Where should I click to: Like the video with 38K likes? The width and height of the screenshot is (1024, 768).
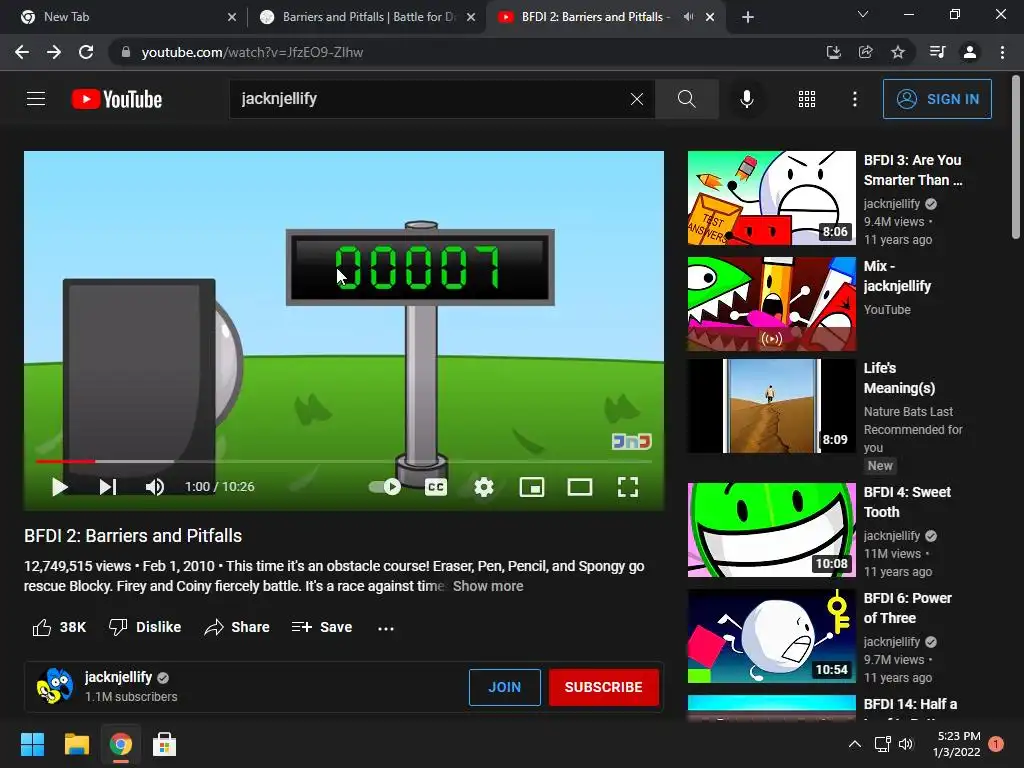tap(59, 627)
